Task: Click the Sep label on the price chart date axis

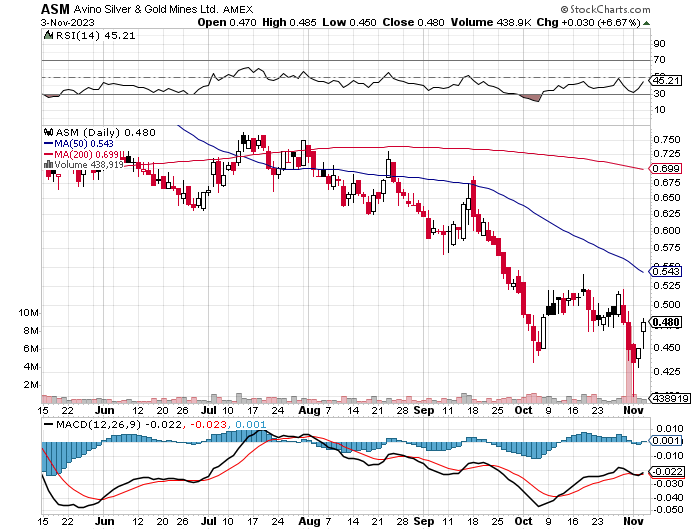Action: [424, 410]
